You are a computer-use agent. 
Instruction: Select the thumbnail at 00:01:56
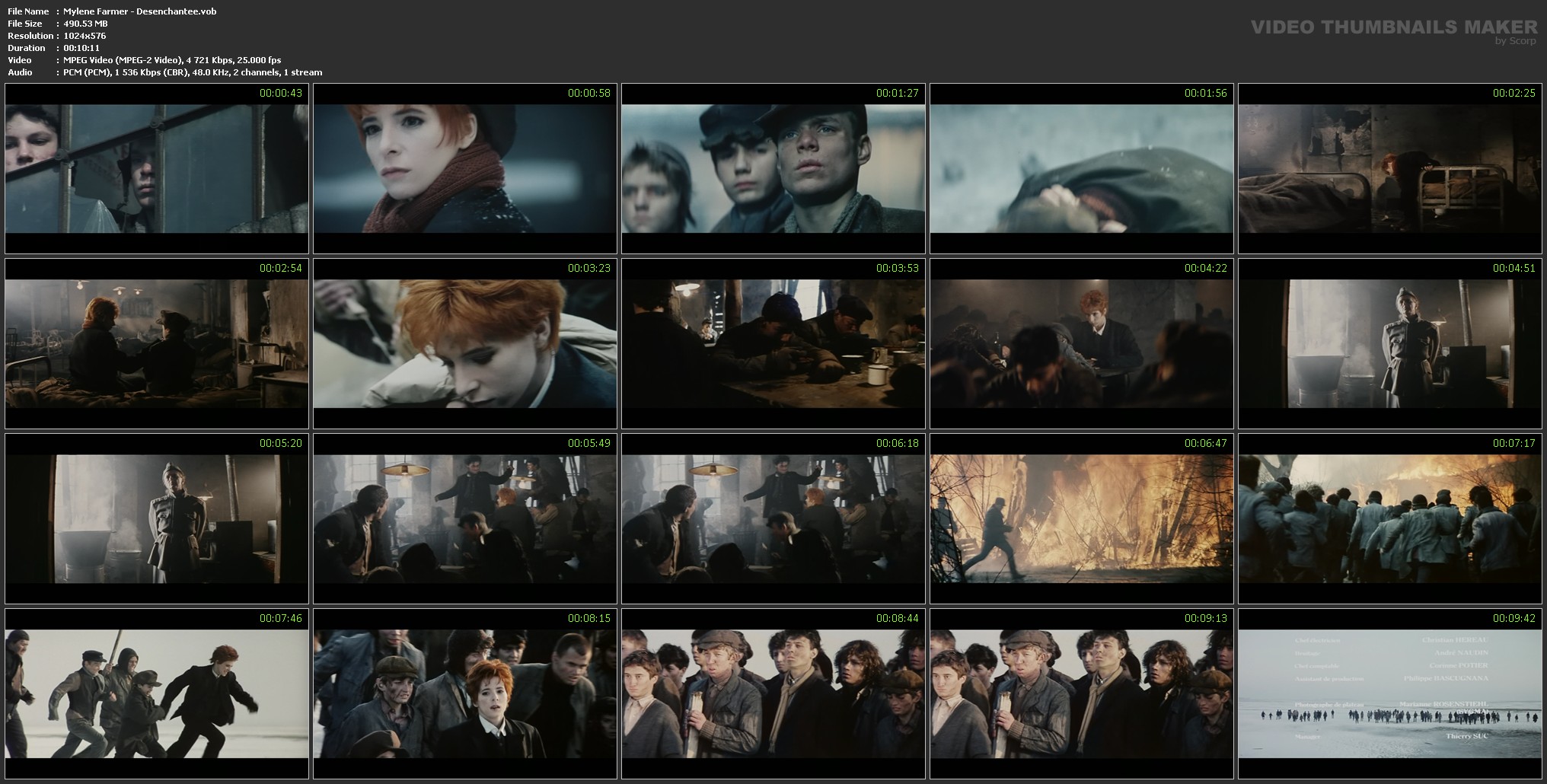1082,168
